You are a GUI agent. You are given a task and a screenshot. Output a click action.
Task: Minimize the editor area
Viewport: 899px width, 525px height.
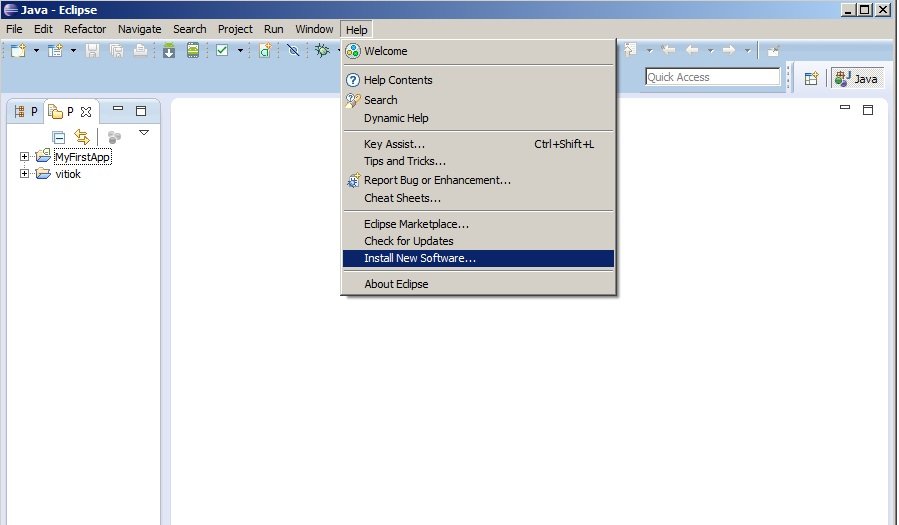pos(845,107)
